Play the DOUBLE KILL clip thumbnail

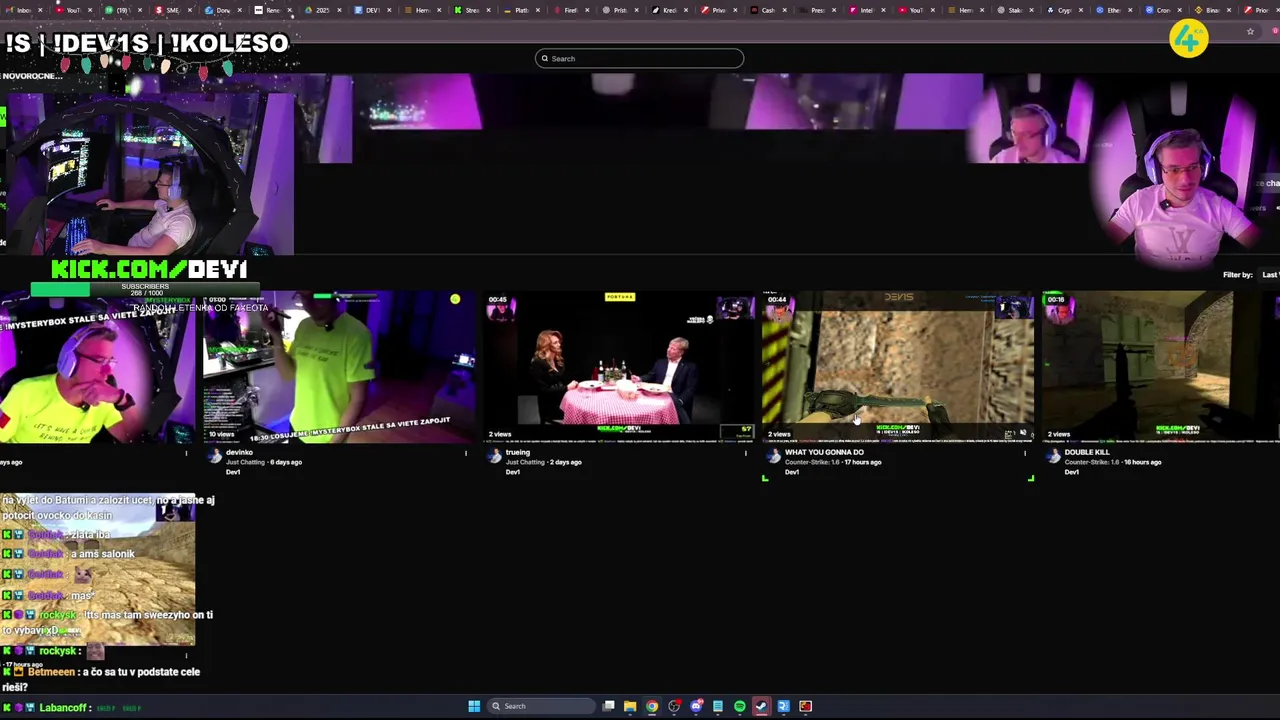tap(1160, 367)
